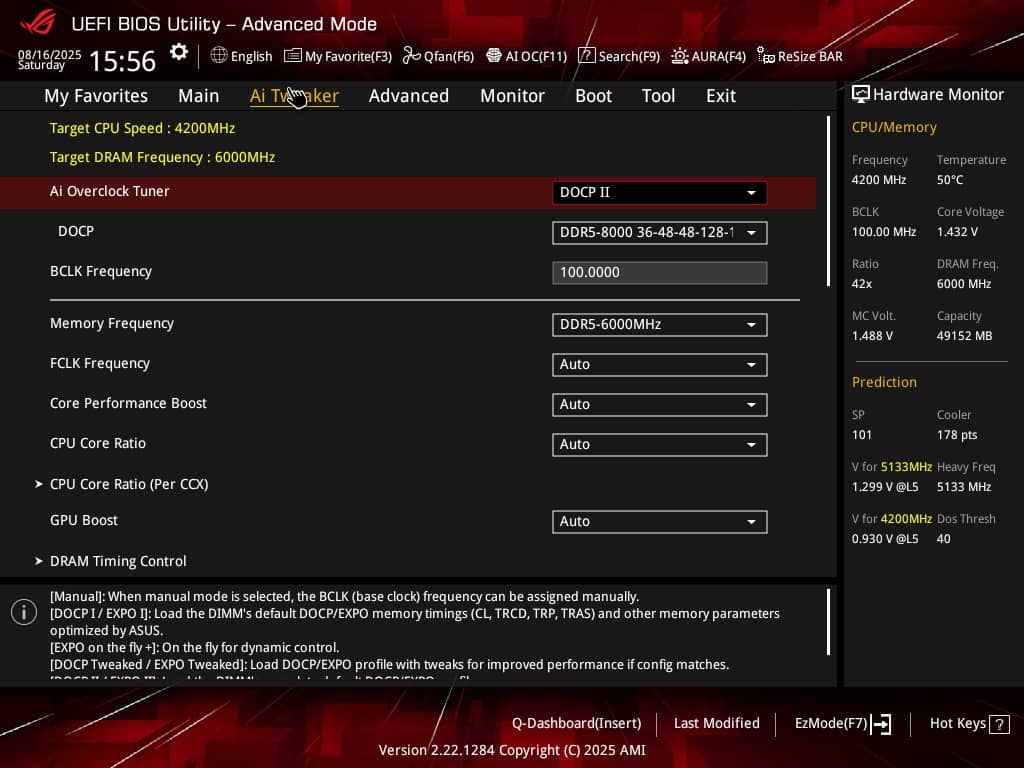Image resolution: width=1024 pixels, height=768 pixels.
Task: Select the Ai Overclock Tuner row label
Action: tap(110, 191)
